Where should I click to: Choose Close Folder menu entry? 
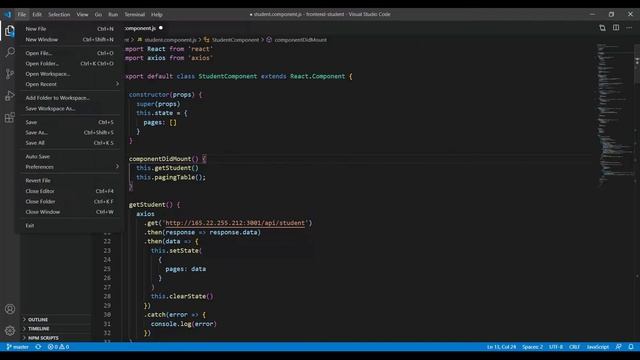pyautogui.click(x=70, y=201)
